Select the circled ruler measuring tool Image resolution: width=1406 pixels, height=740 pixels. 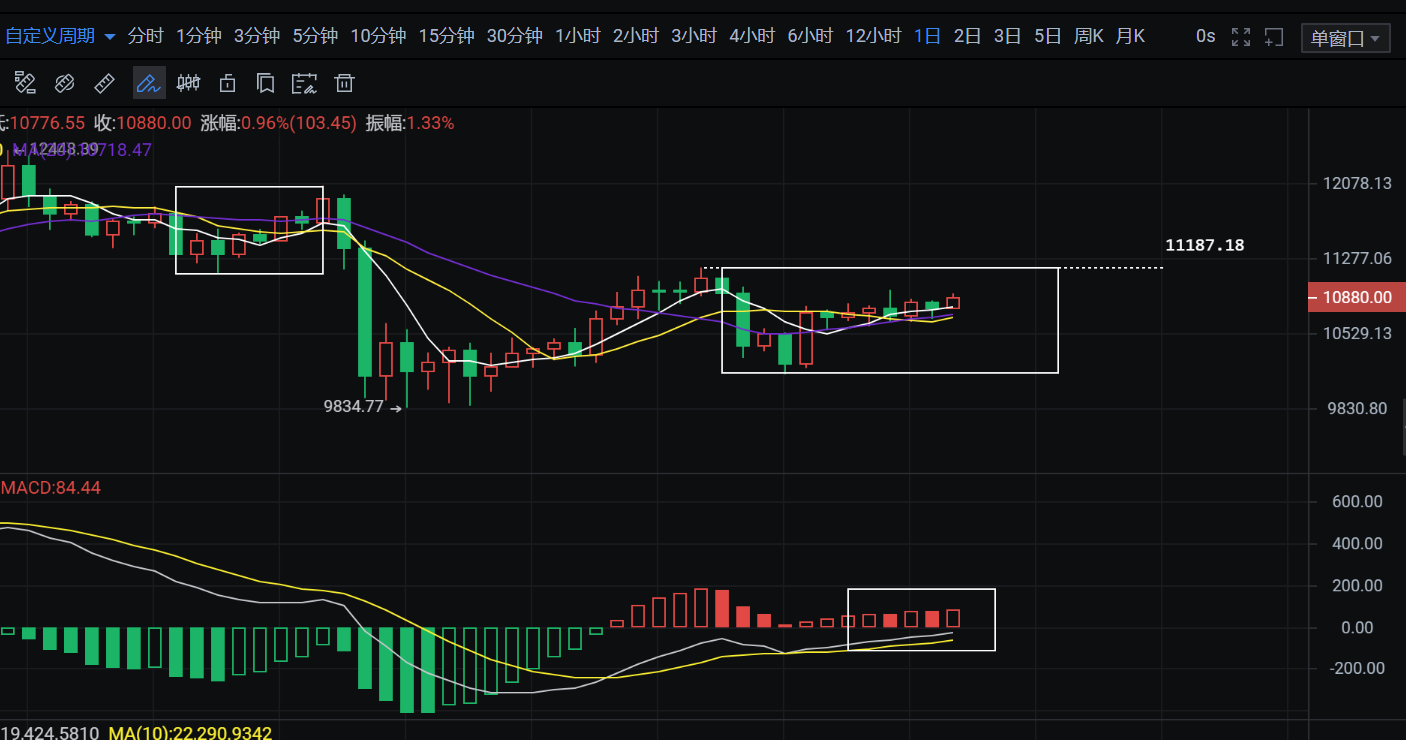click(x=65, y=83)
